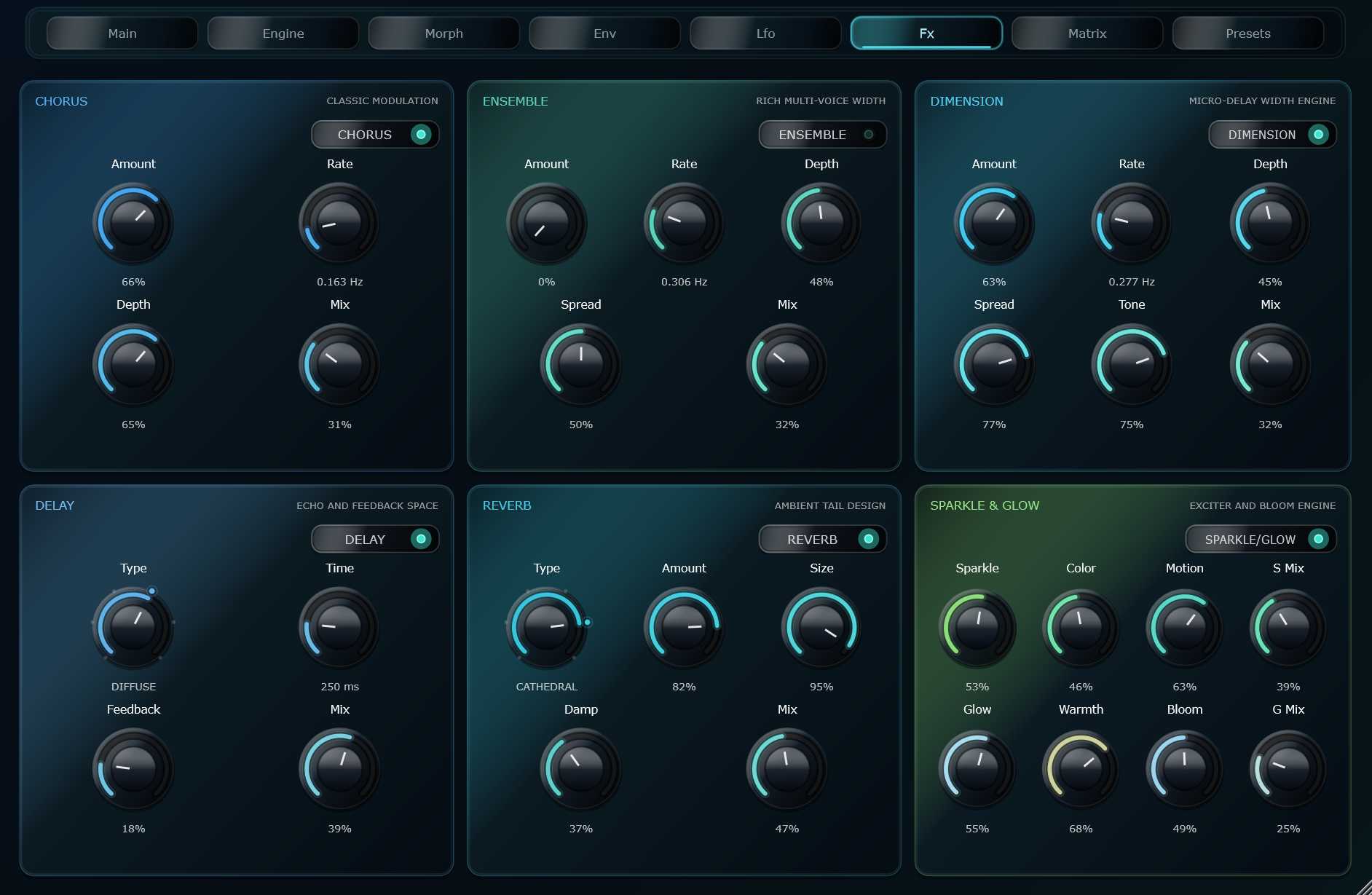This screenshot has height=895, width=1372.
Task: Toggle the REVERB effect switch
Action: pos(822,540)
